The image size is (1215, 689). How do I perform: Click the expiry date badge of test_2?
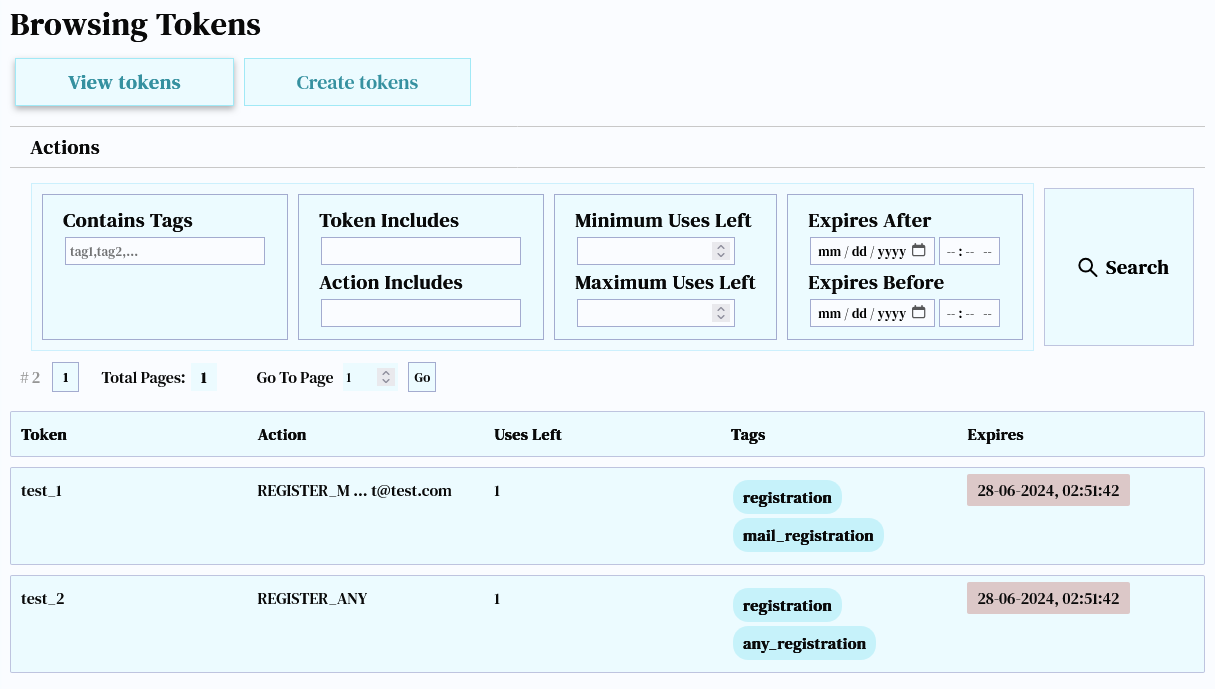1048,598
